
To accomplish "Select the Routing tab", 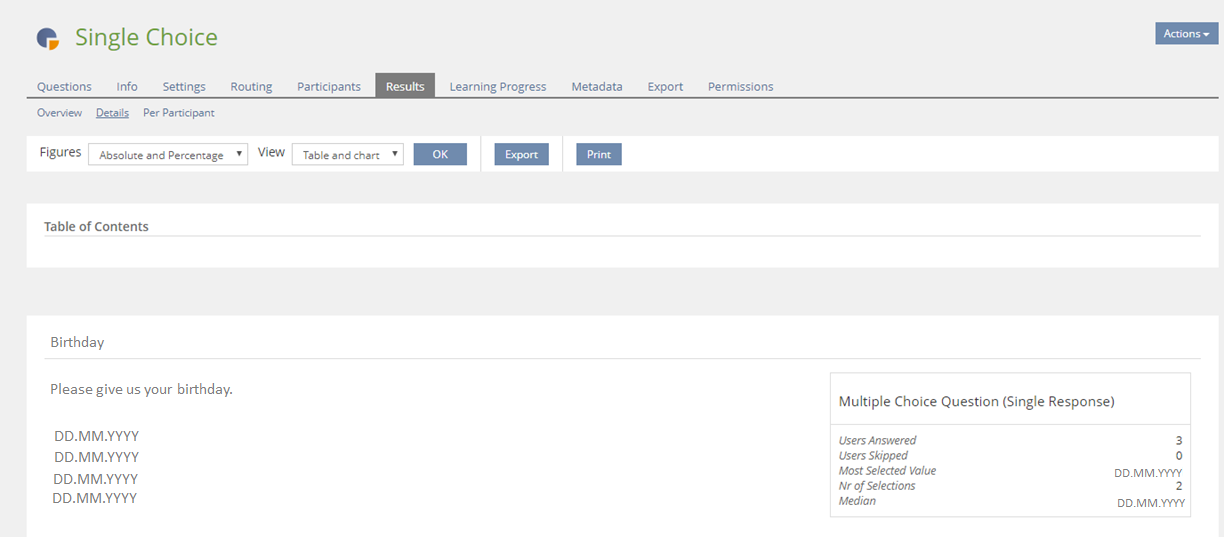I will (251, 87).
